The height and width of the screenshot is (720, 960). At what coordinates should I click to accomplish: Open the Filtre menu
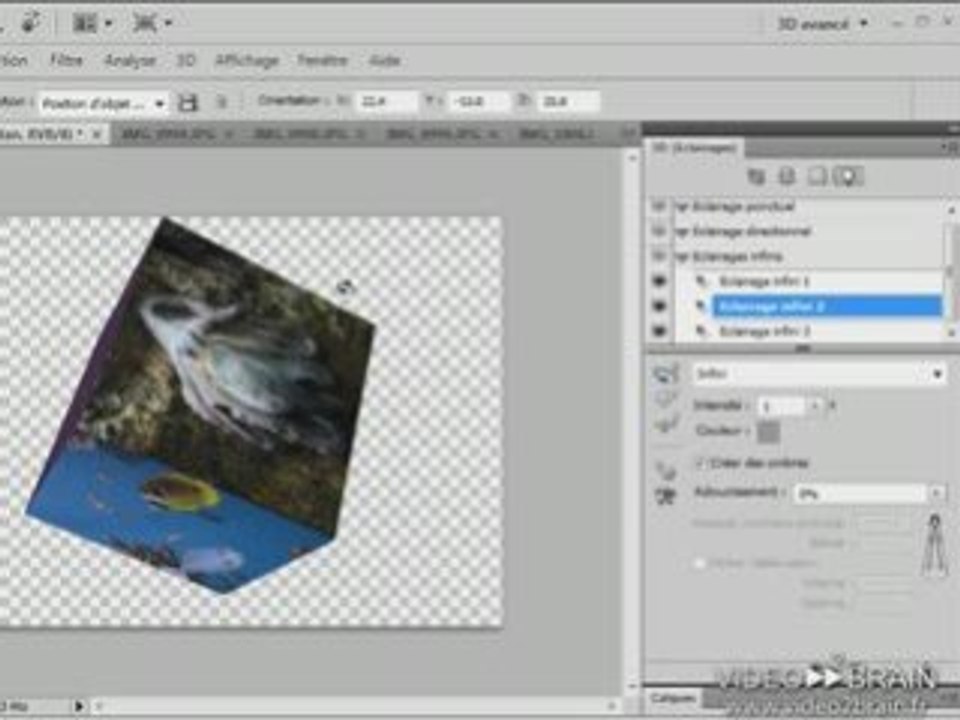pyautogui.click(x=66, y=60)
